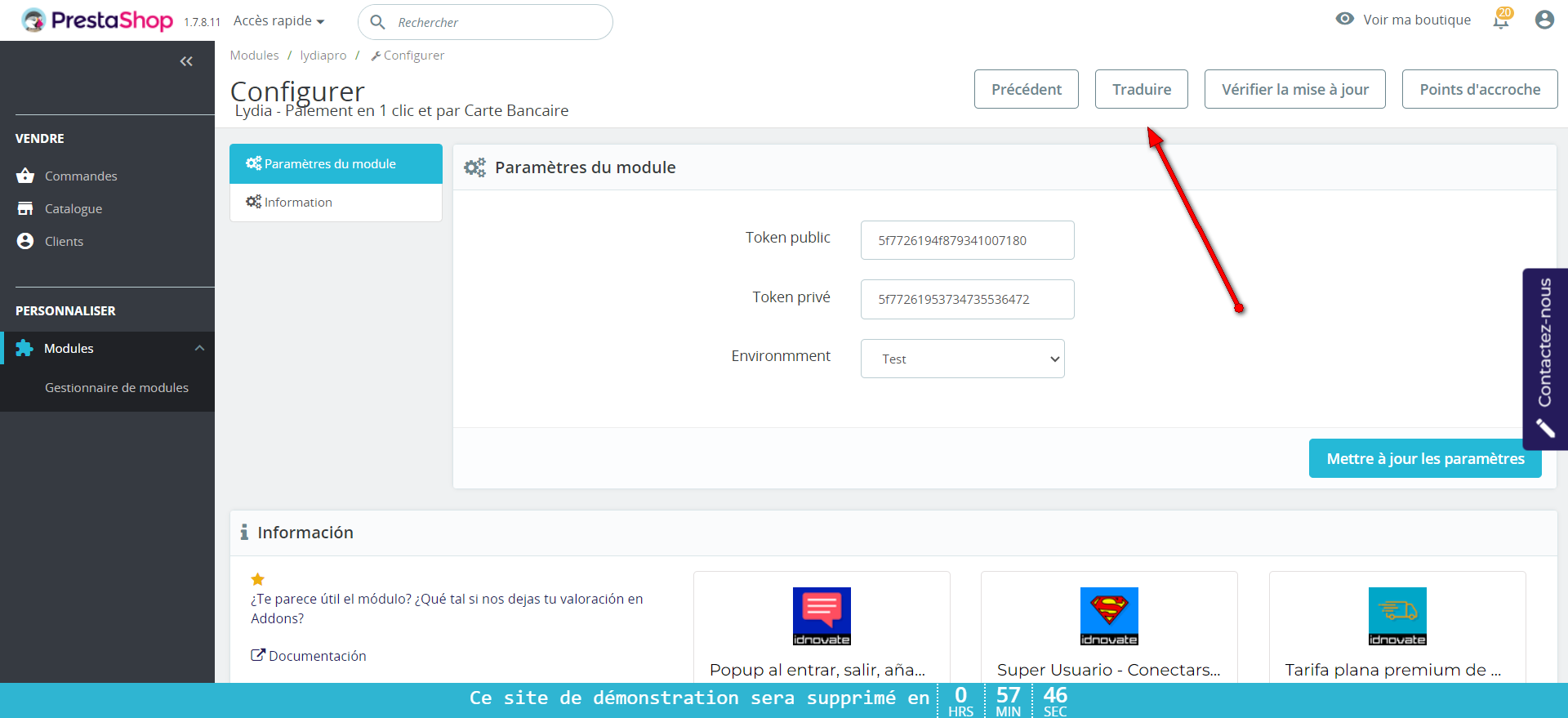The width and height of the screenshot is (1568, 718).
Task: Click the PrestaShop logo
Action: tap(97, 20)
